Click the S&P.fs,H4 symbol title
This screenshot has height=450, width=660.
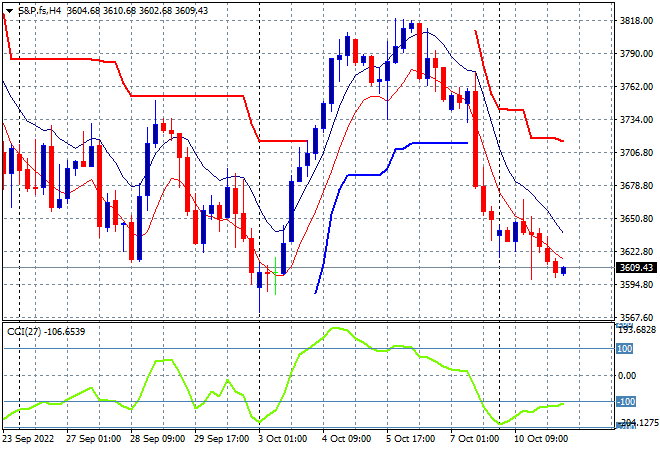pos(39,11)
